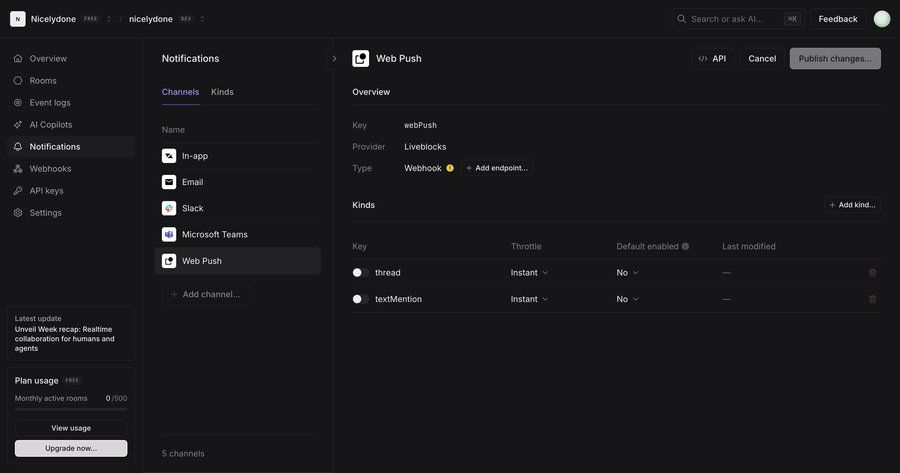Image resolution: width=900 pixels, height=473 pixels.
Task: Click the Slack channel logo icon
Action: click(x=169, y=208)
